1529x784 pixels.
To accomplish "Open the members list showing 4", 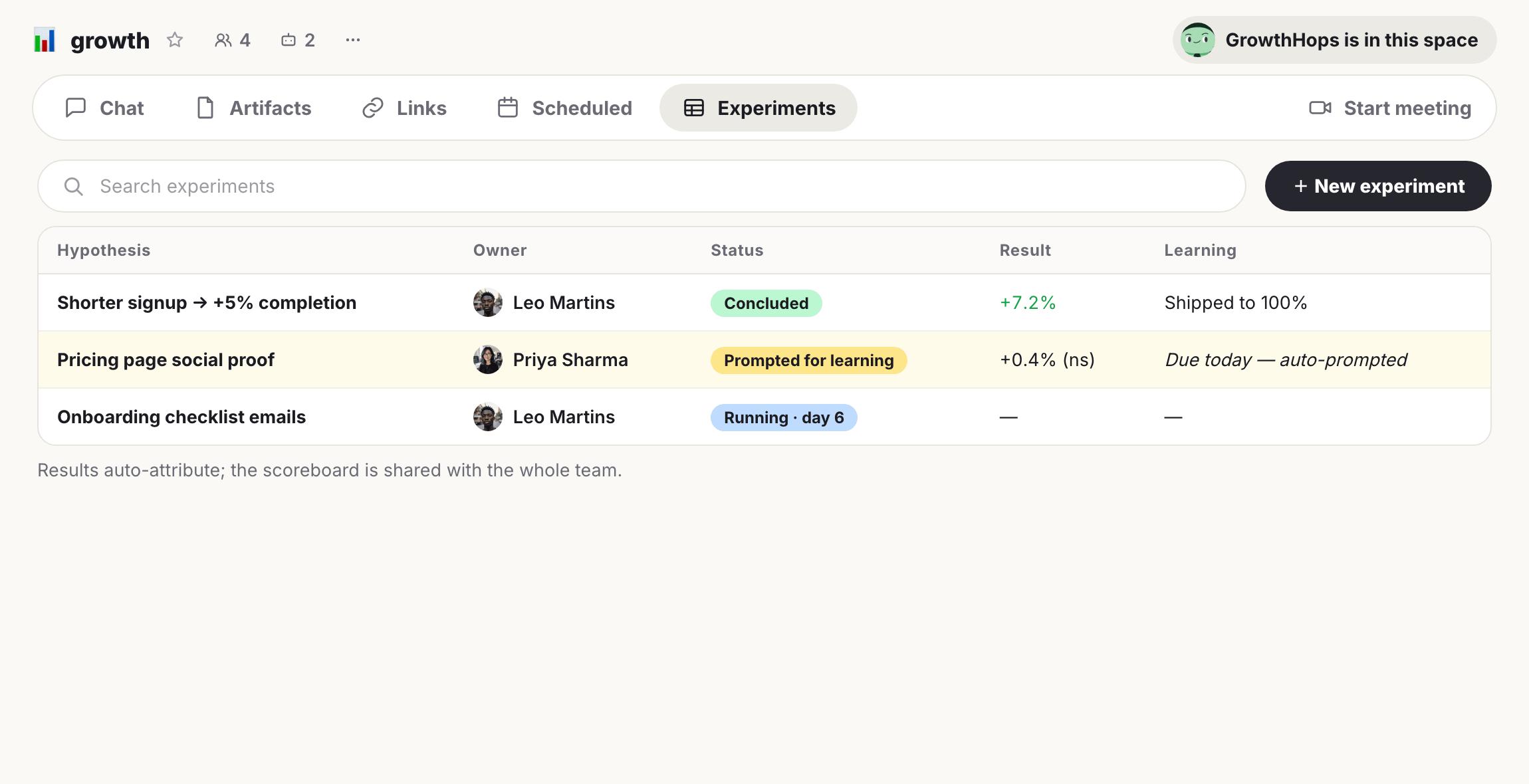I will coord(233,40).
